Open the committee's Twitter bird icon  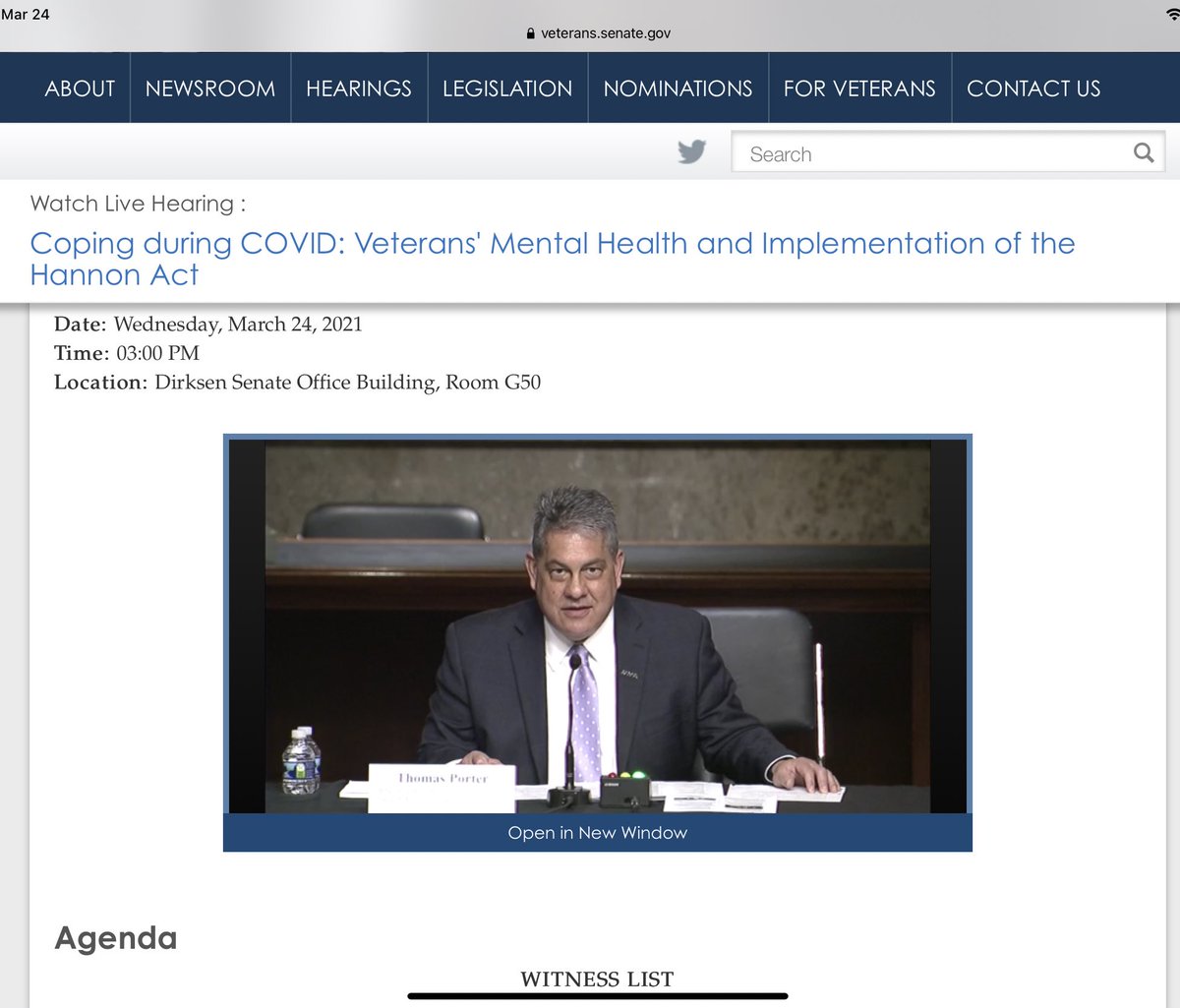point(692,152)
